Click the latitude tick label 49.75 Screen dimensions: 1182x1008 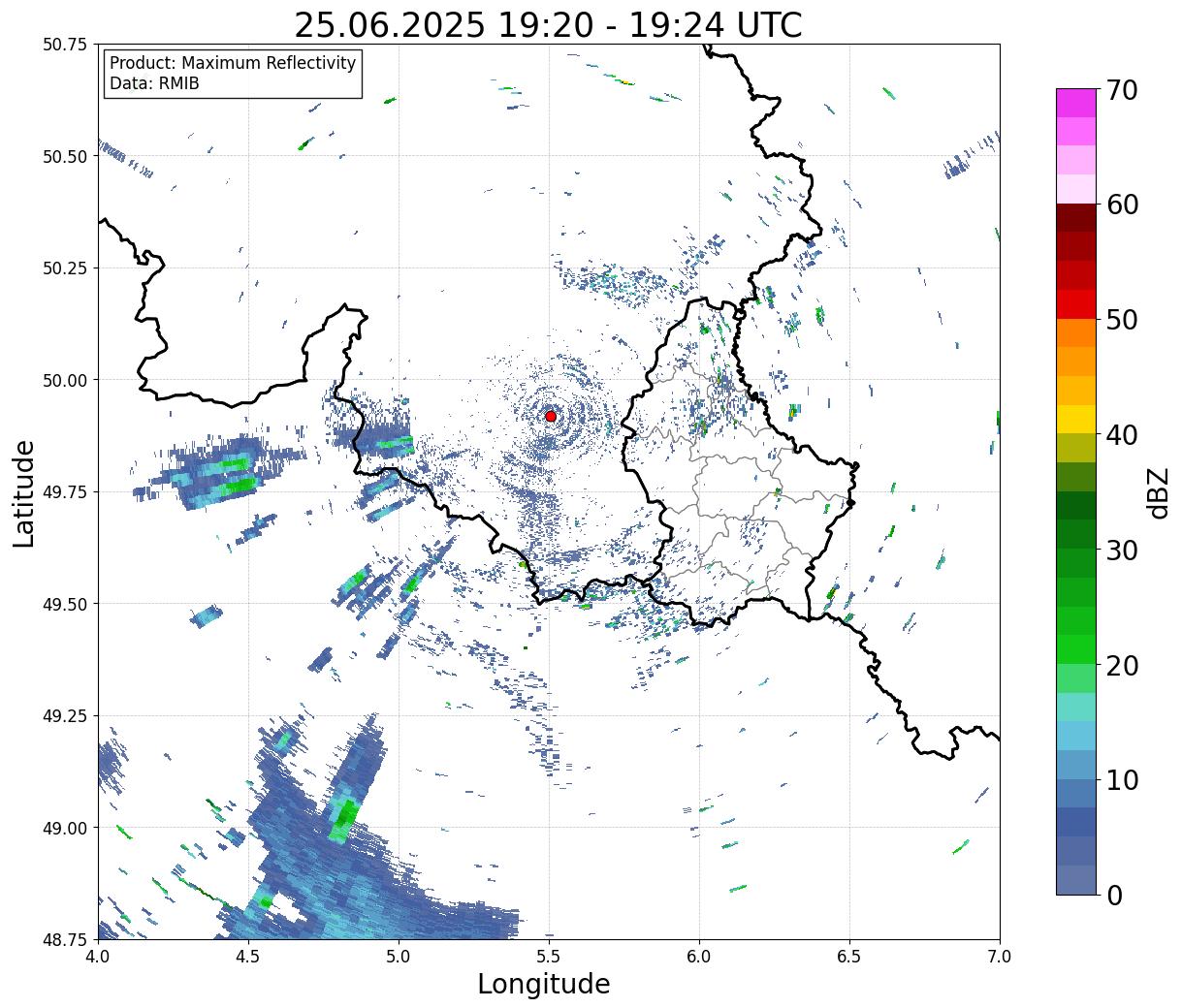pos(65,492)
